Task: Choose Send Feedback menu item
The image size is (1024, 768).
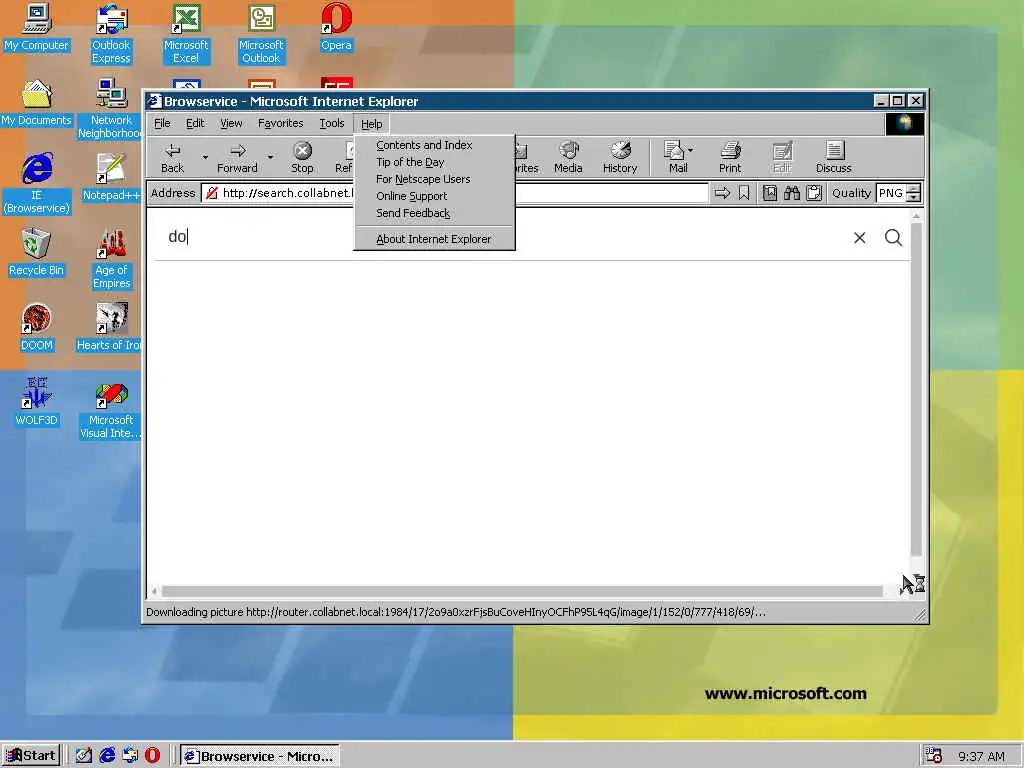Action: click(435, 213)
